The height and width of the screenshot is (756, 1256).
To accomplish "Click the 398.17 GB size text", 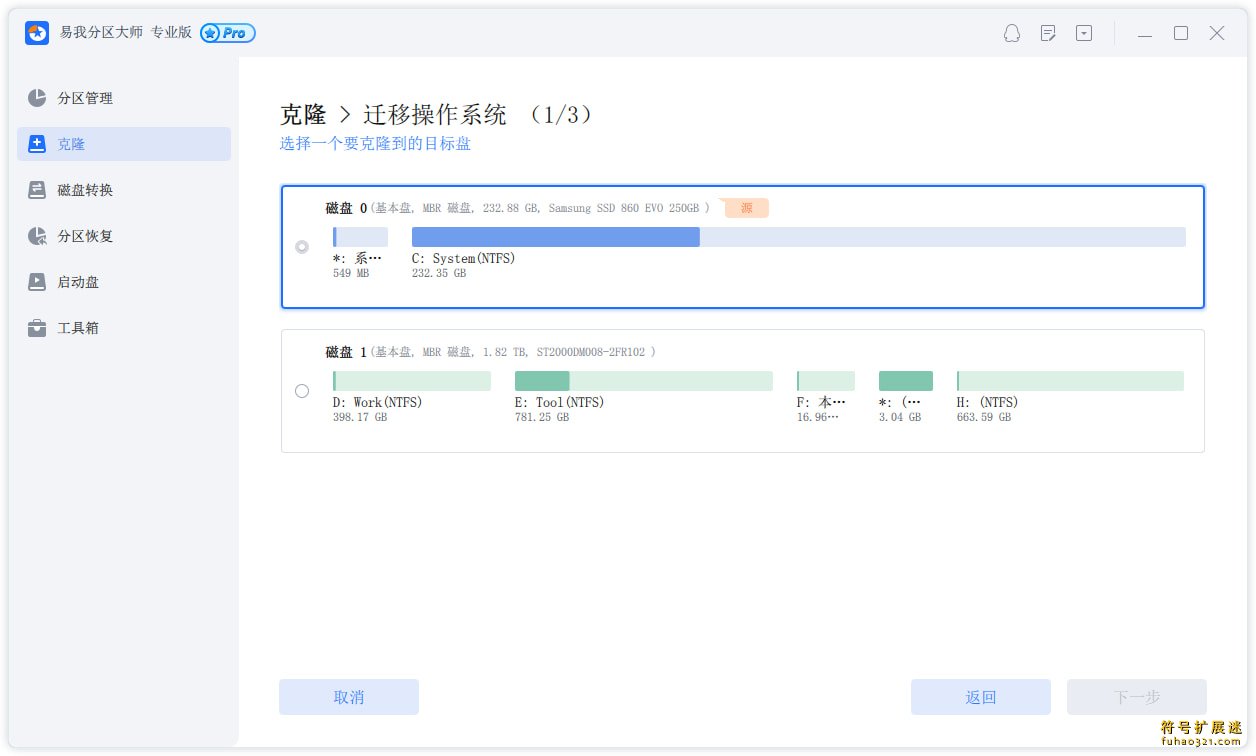I will (x=360, y=418).
